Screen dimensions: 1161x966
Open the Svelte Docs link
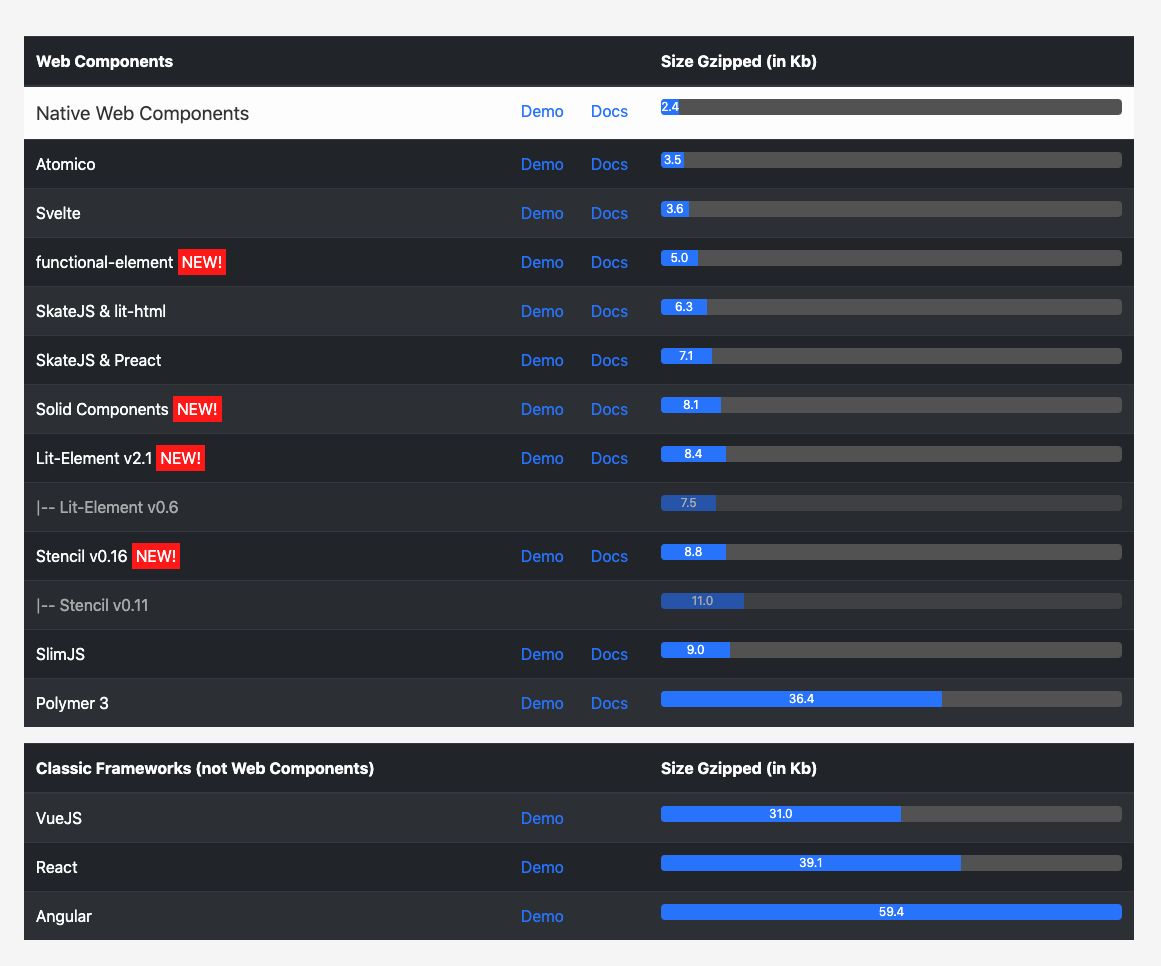[x=609, y=213]
